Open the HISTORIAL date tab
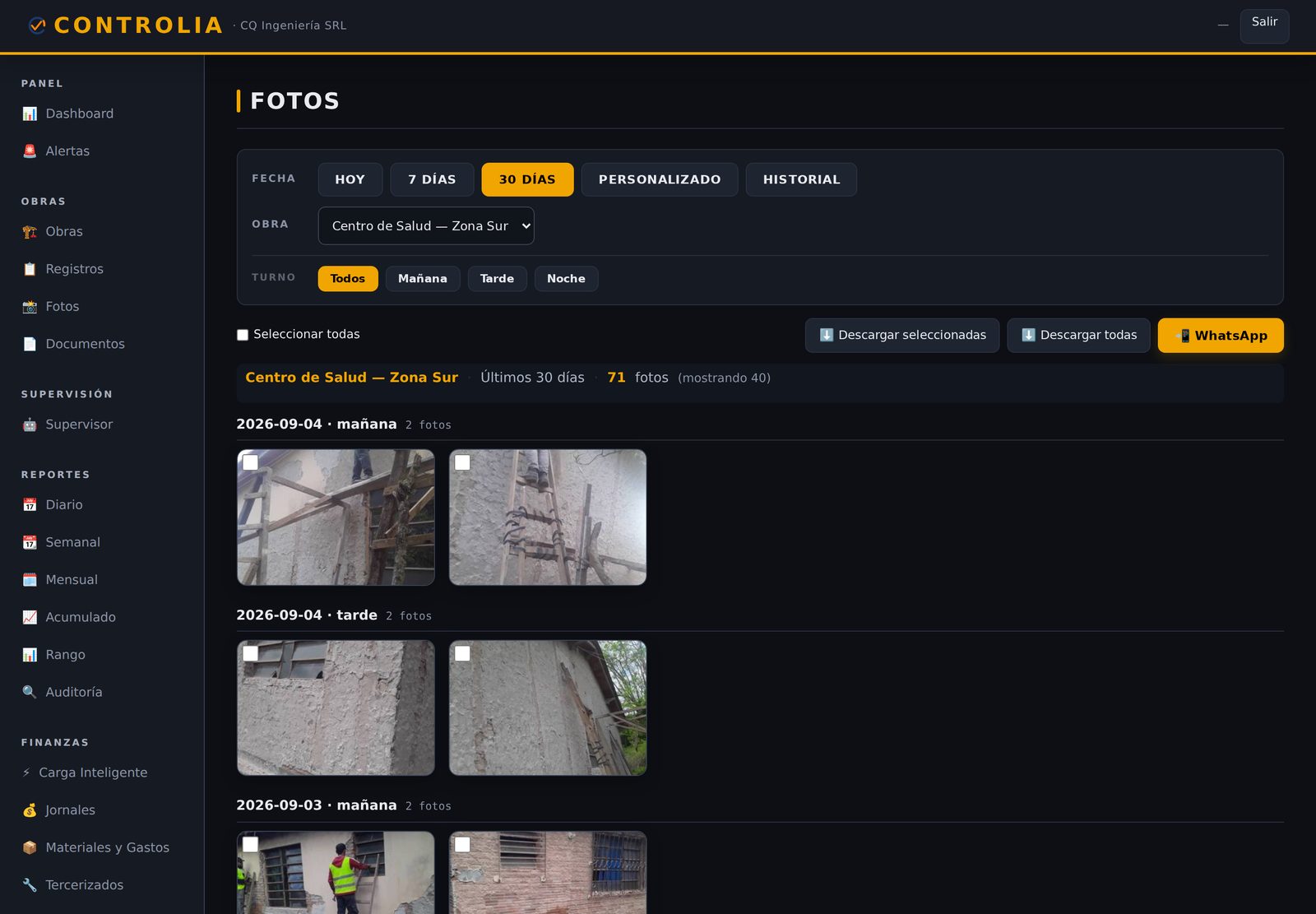The height and width of the screenshot is (914, 1316). 802,179
